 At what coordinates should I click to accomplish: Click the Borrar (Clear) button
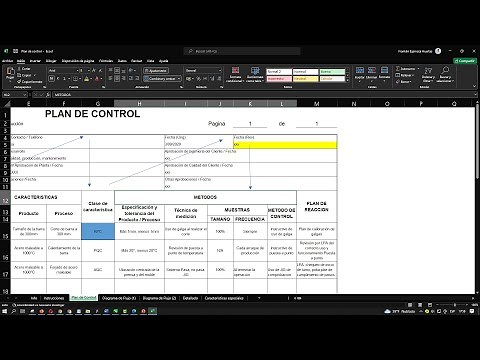click(404, 82)
